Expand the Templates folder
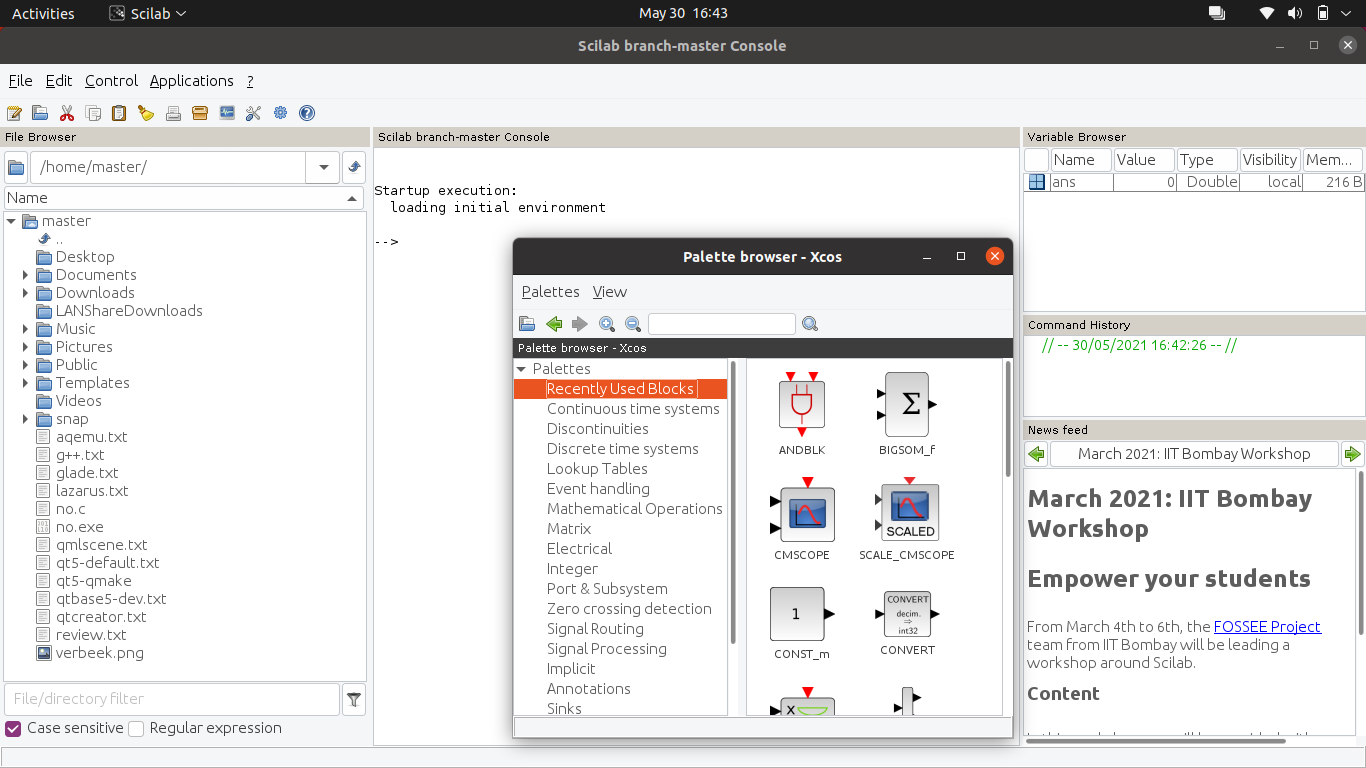Screen dimensions: 1366x768 [26, 383]
